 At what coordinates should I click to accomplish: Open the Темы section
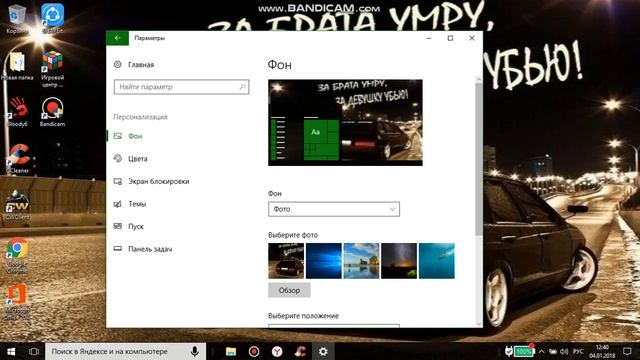[x=130, y=204]
